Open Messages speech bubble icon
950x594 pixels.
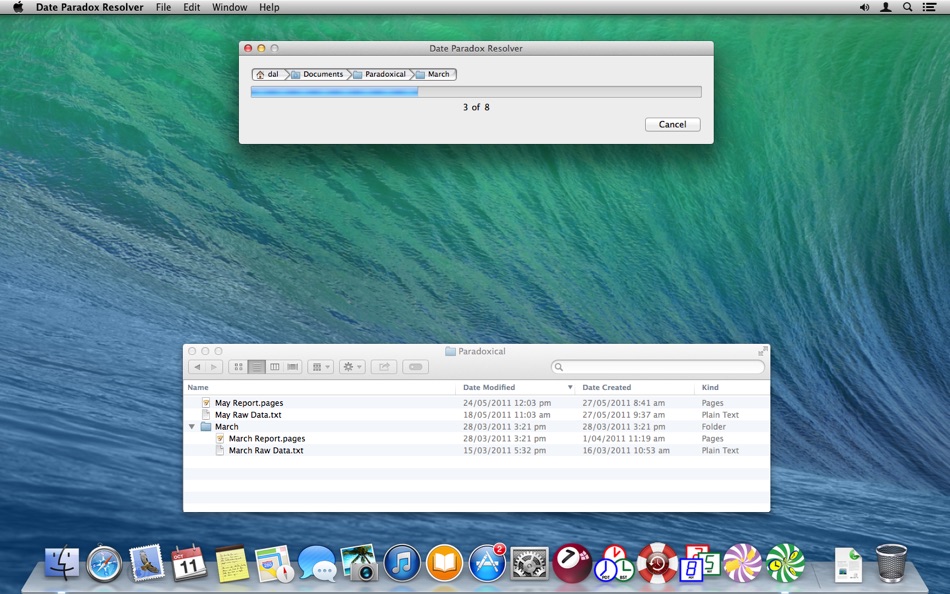coord(317,563)
